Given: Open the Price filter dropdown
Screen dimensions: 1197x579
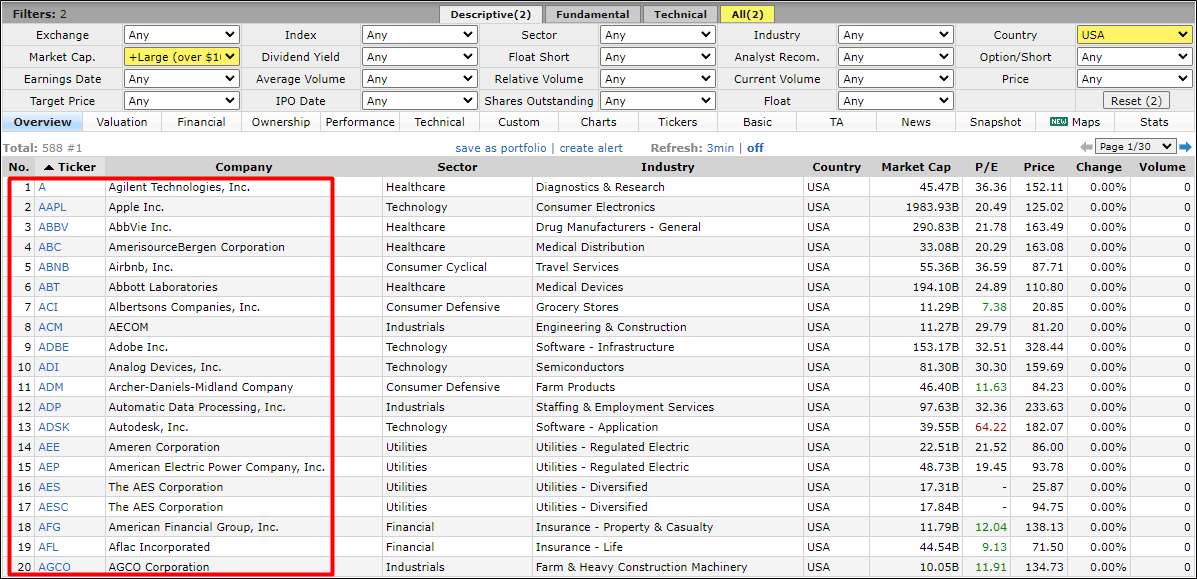Looking at the screenshot, I should pos(1134,79).
